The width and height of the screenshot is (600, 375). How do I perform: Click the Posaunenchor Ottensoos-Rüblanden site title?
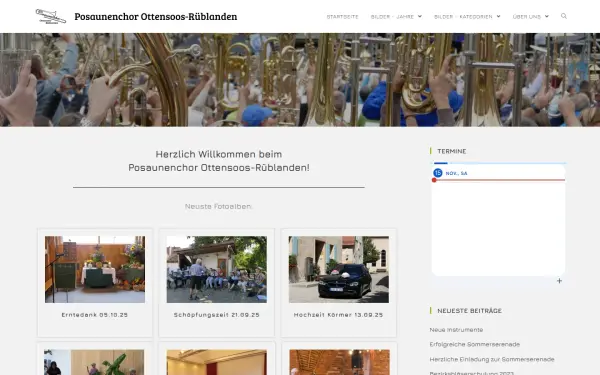pyautogui.click(x=156, y=16)
